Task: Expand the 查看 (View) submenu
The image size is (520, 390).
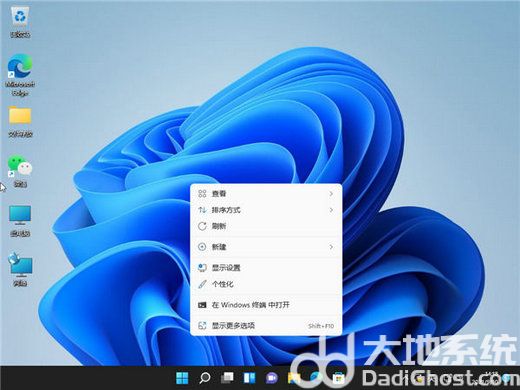Action: click(x=266, y=194)
